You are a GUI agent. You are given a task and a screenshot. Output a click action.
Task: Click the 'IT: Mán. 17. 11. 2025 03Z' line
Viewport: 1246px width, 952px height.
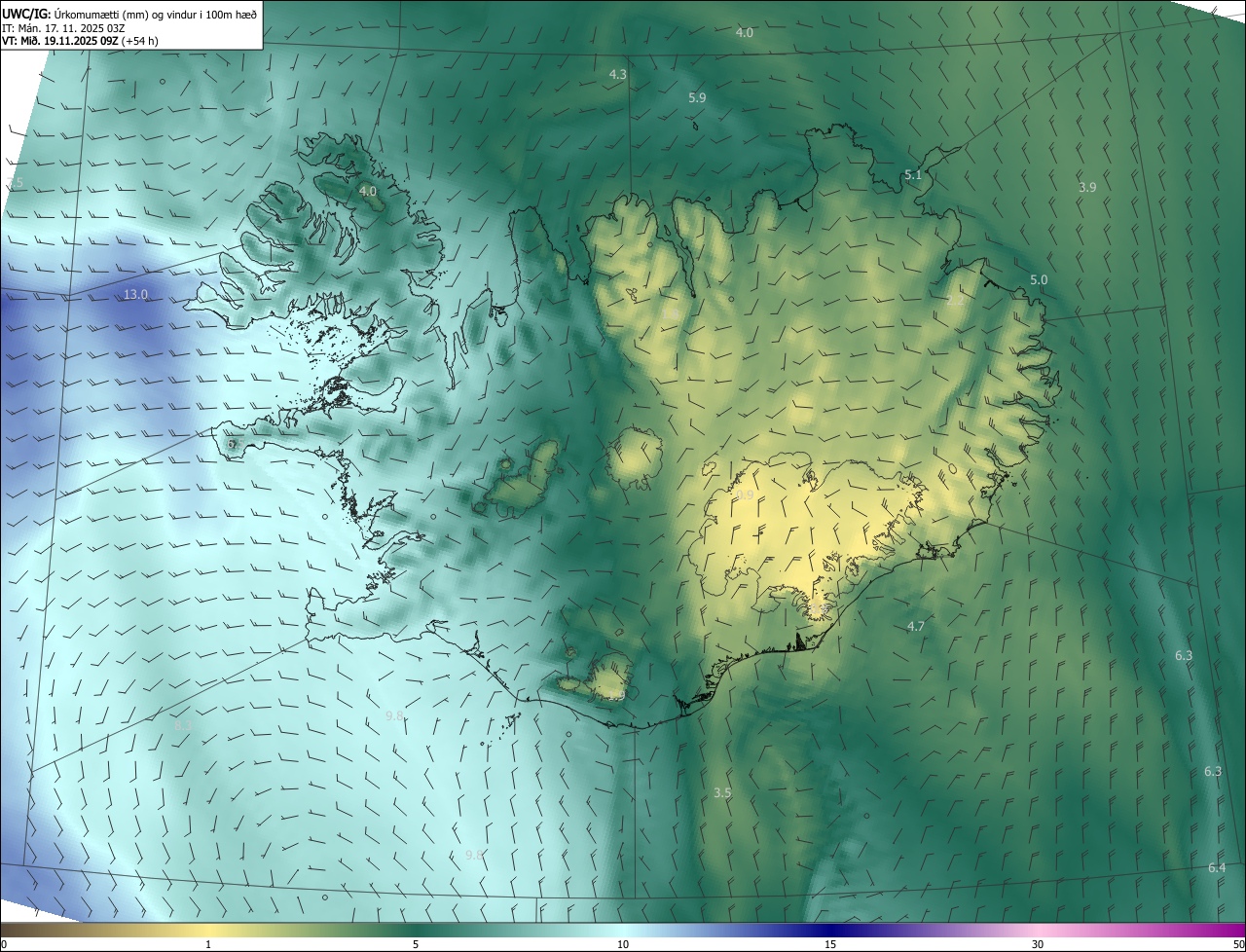coord(64,28)
